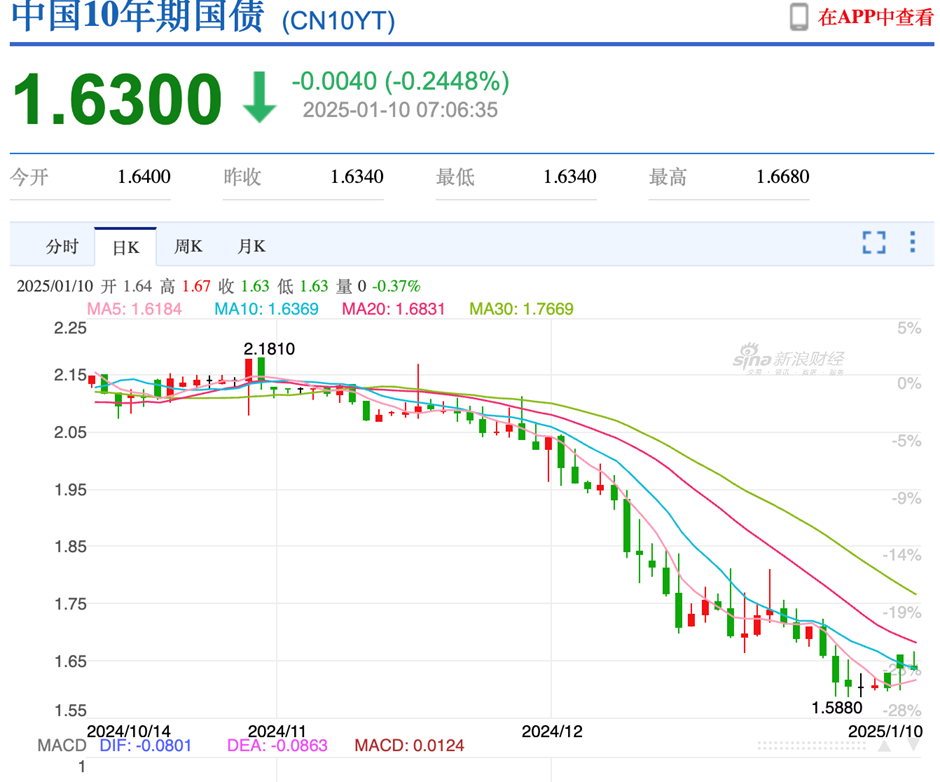Click the down triangle near chart scrollbar
The width and height of the screenshot is (940, 782).
tap(913, 745)
